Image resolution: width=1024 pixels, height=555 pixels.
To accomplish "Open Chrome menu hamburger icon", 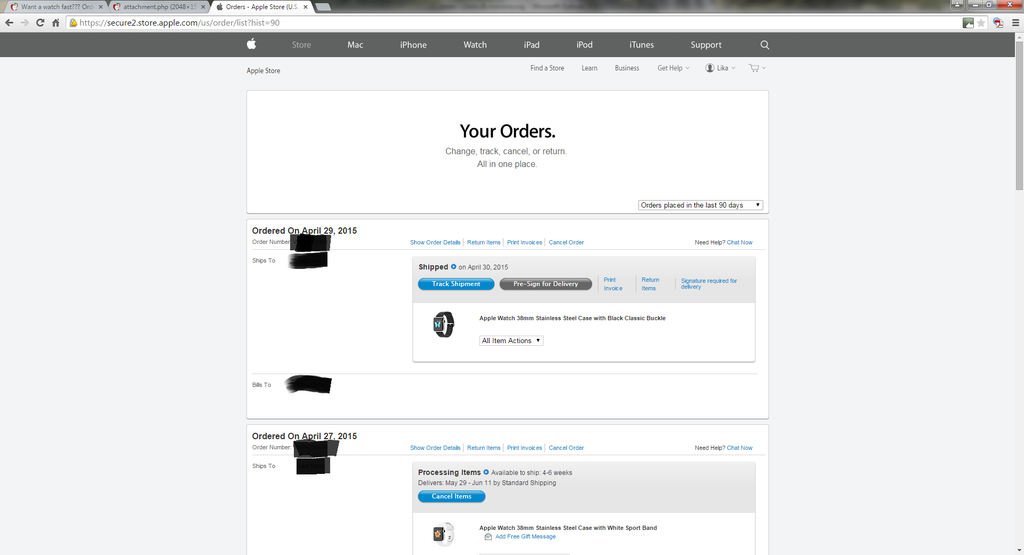I will (1015, 23).
